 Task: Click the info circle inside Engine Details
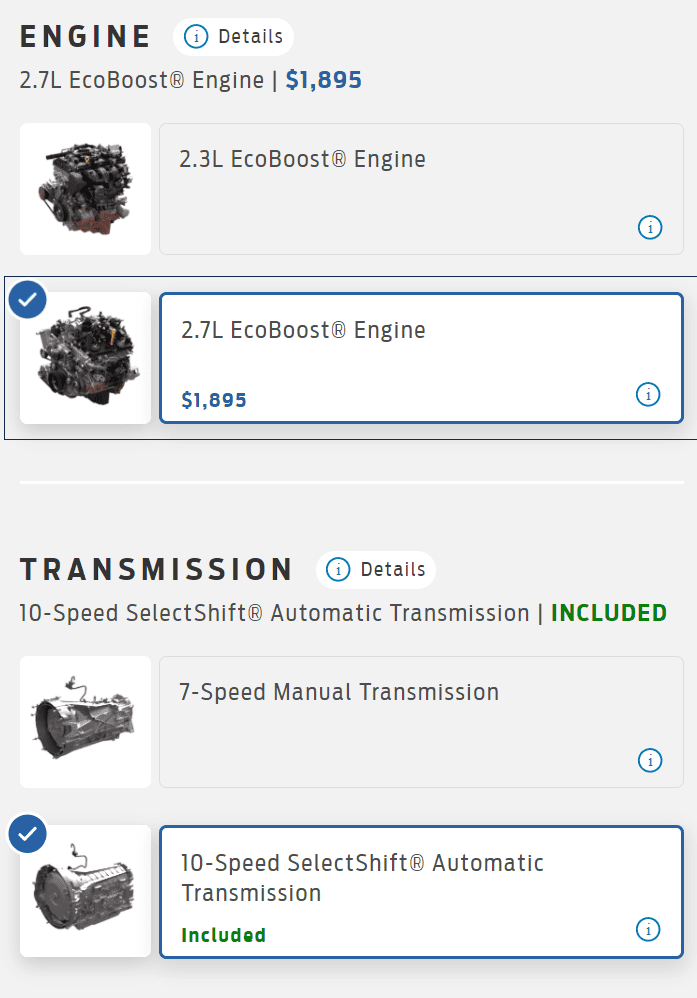(196, 37)
